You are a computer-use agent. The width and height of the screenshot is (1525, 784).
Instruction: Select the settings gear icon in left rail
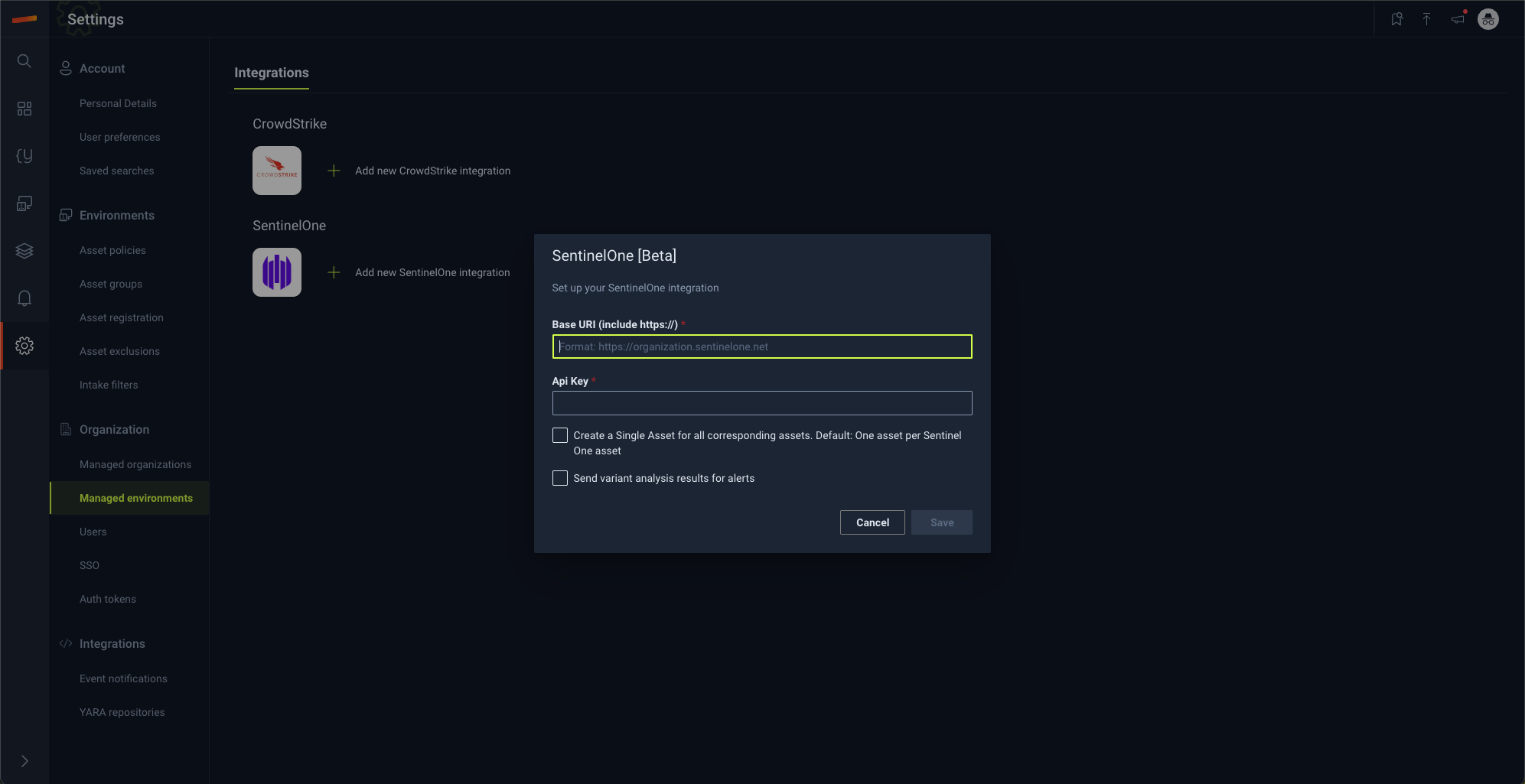pos(24,346)
